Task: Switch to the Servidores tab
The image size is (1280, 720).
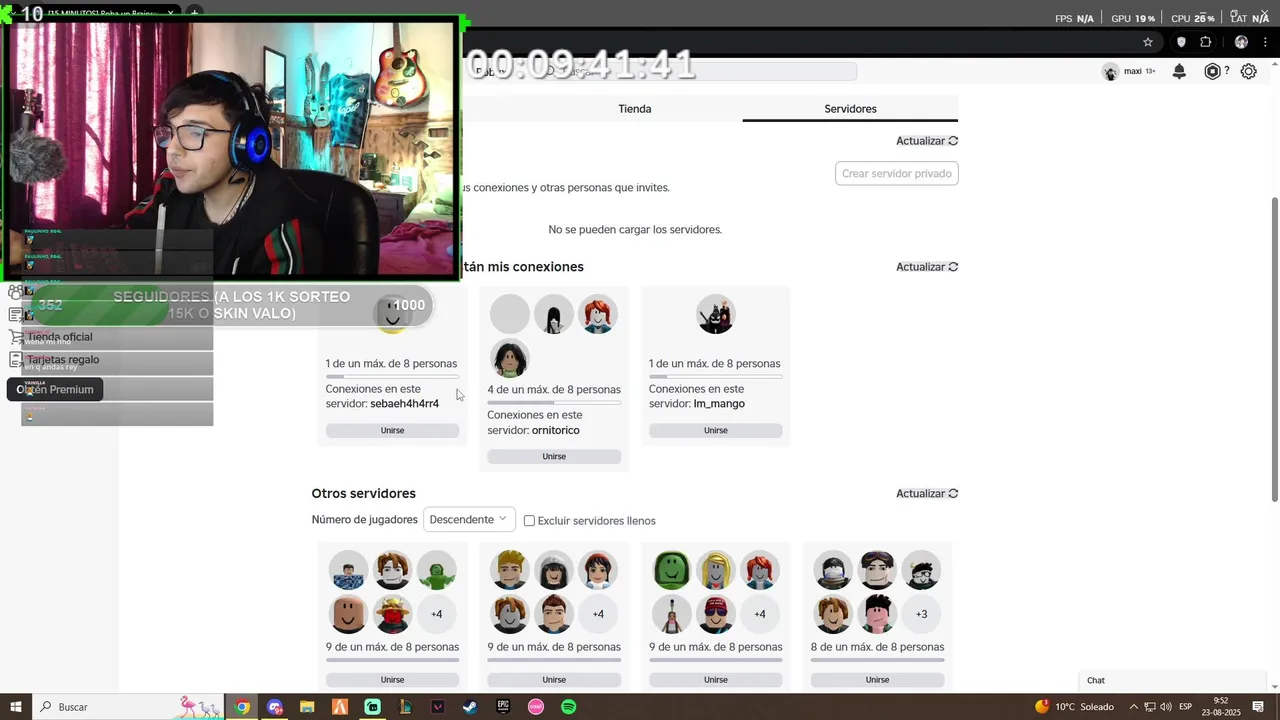Action: [x=850, y=108]
